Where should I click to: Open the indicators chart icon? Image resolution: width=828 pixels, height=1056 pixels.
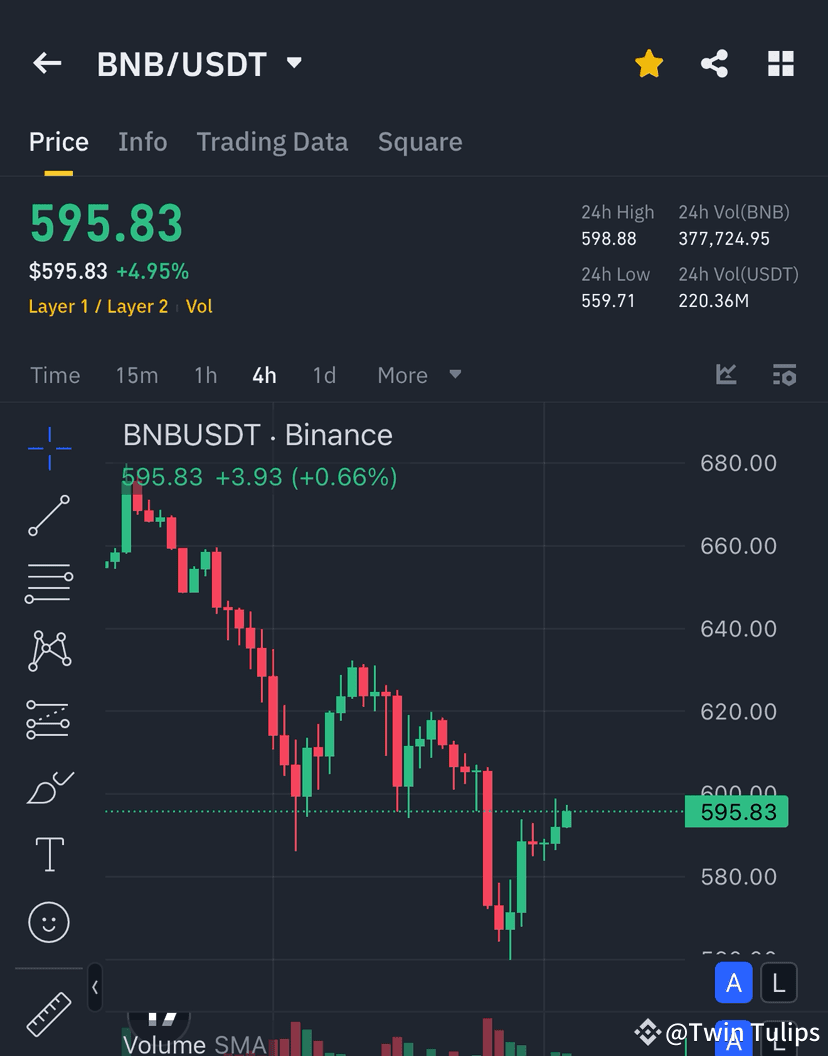pyautogui.click(x=726, y=375)
